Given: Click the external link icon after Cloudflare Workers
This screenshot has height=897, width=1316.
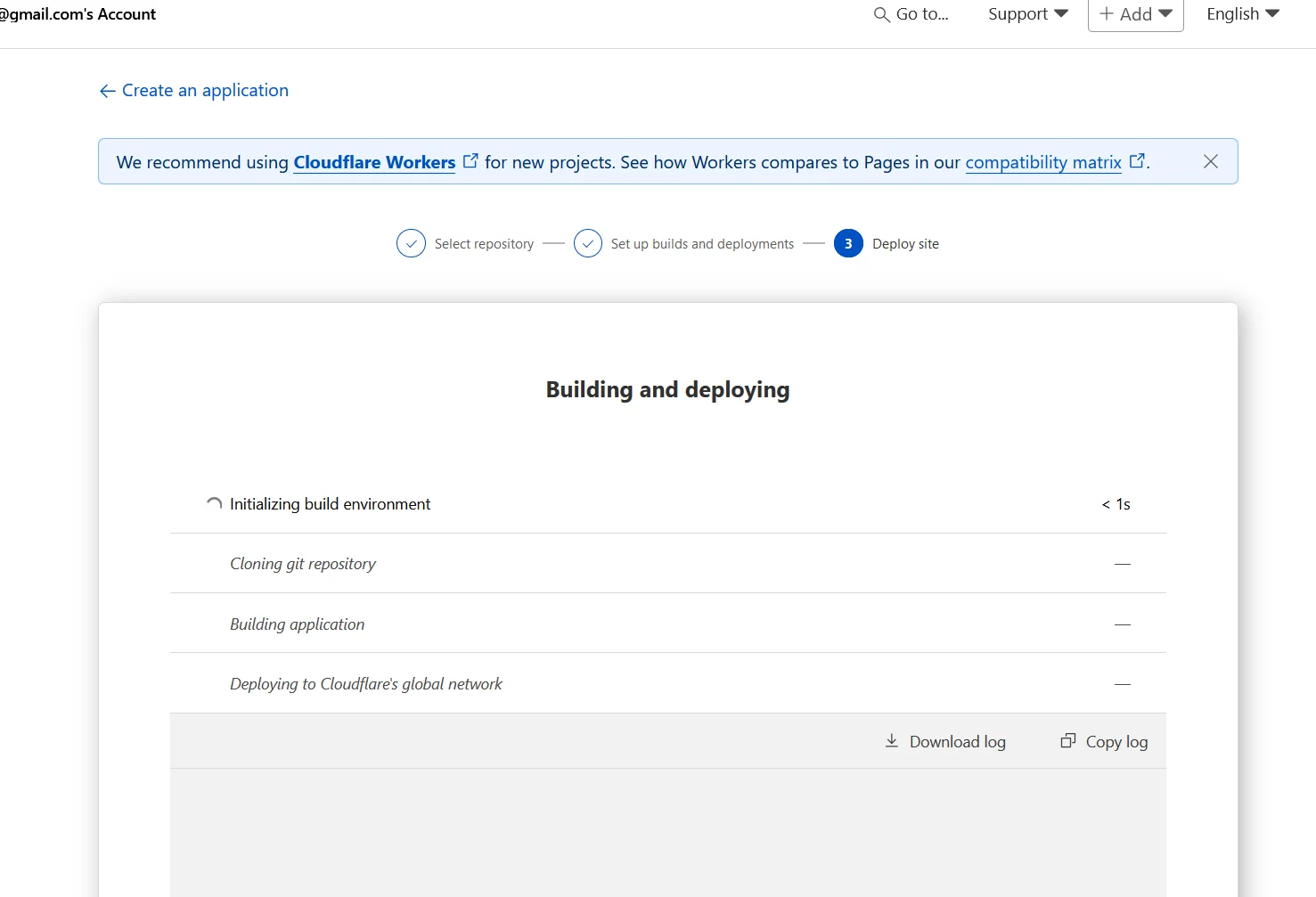Looking at the screenshot, I should [x=470, y=159].
